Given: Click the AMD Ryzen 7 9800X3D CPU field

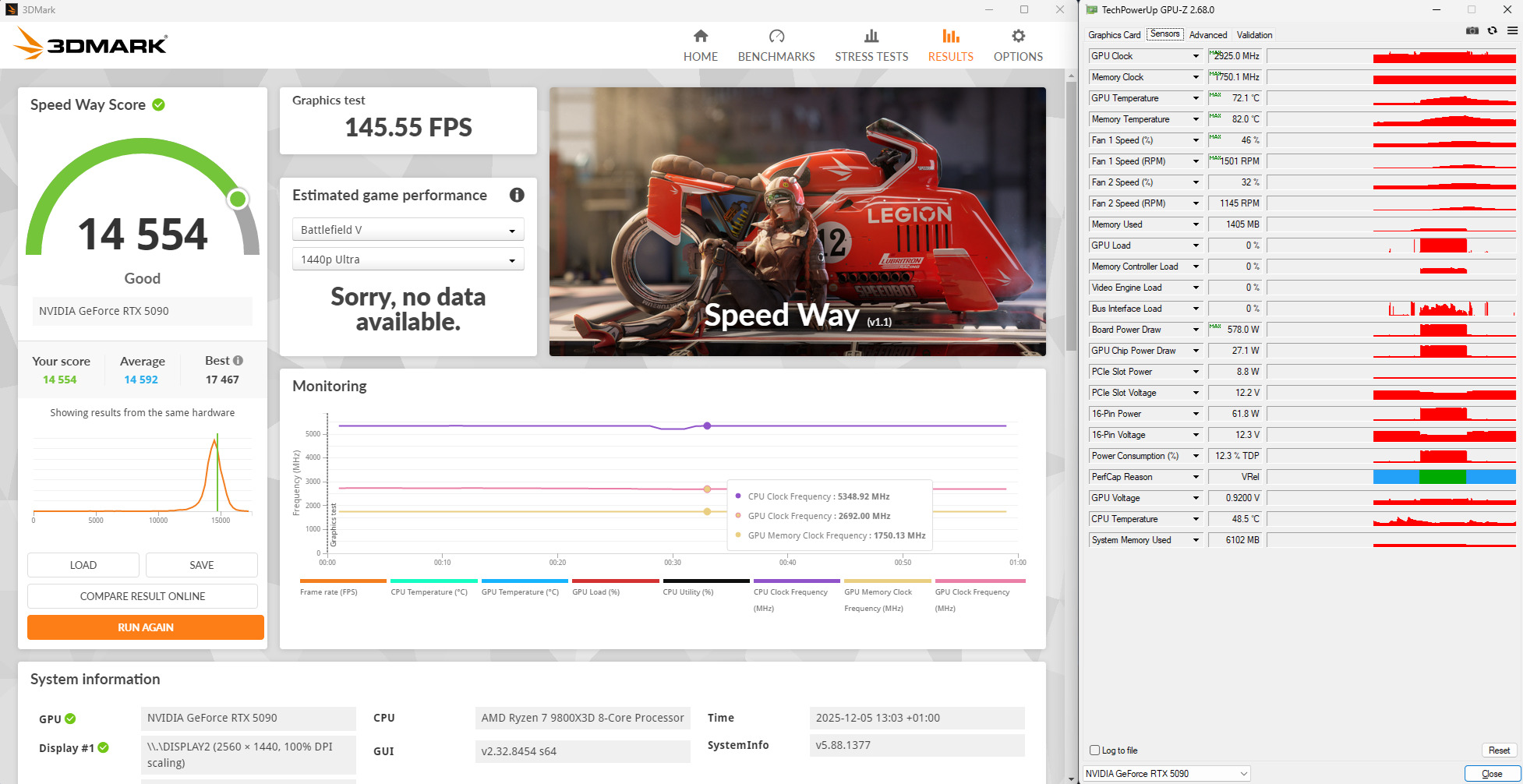Looking at the screenshot, I should click(582, 718).
